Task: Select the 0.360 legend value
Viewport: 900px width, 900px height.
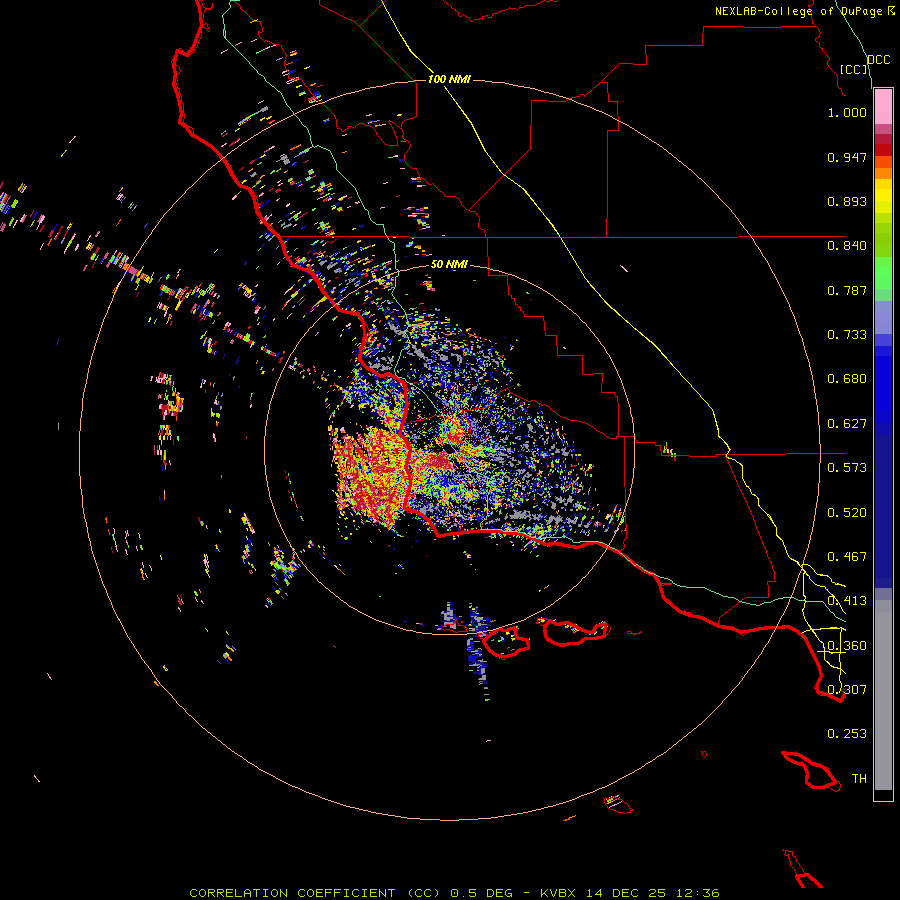Action: click(x=847, y=646)
